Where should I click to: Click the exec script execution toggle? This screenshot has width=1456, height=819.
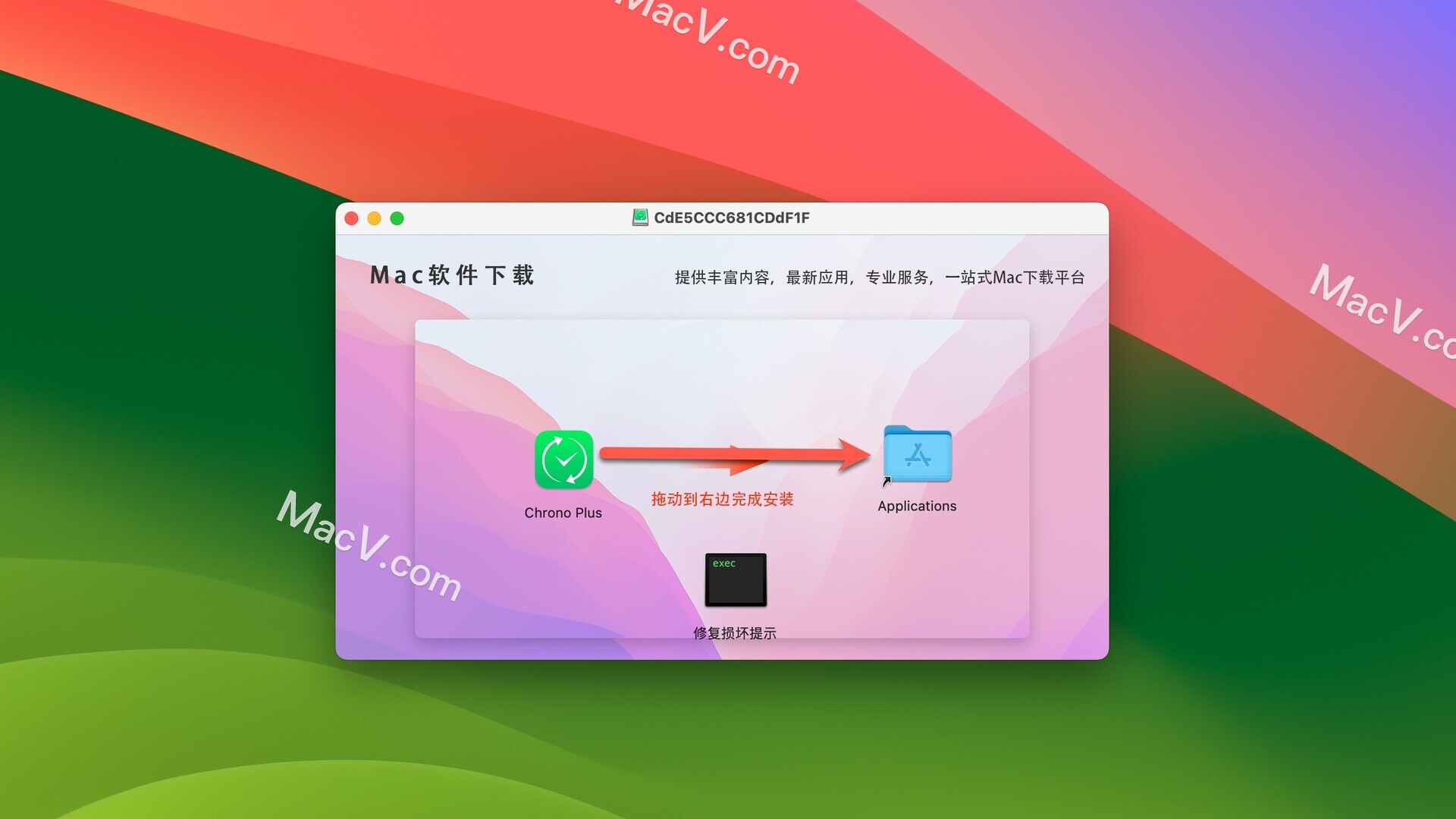tap(735, 580)
